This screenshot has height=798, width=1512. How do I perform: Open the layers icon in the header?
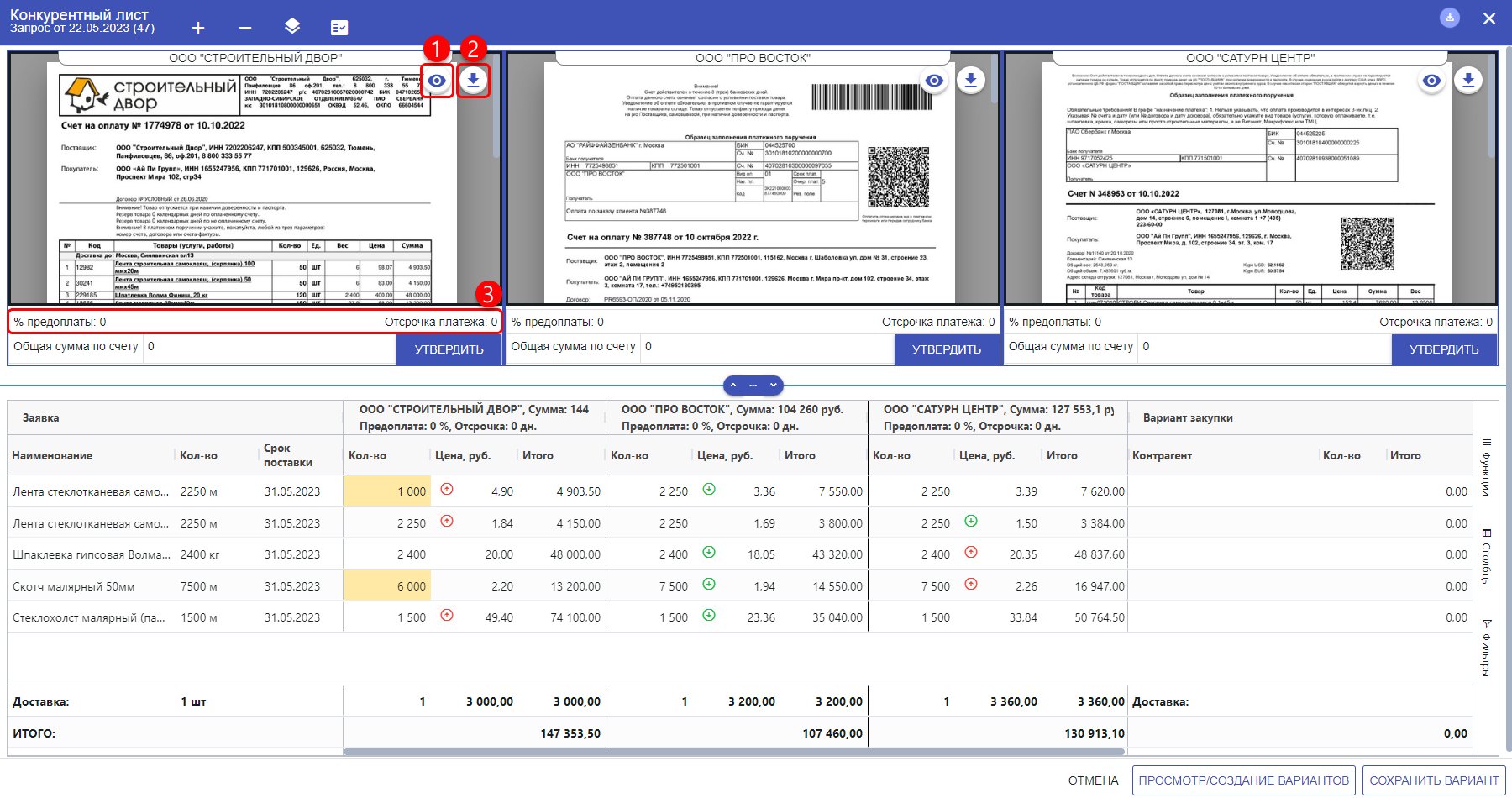(x=292, y=27)
